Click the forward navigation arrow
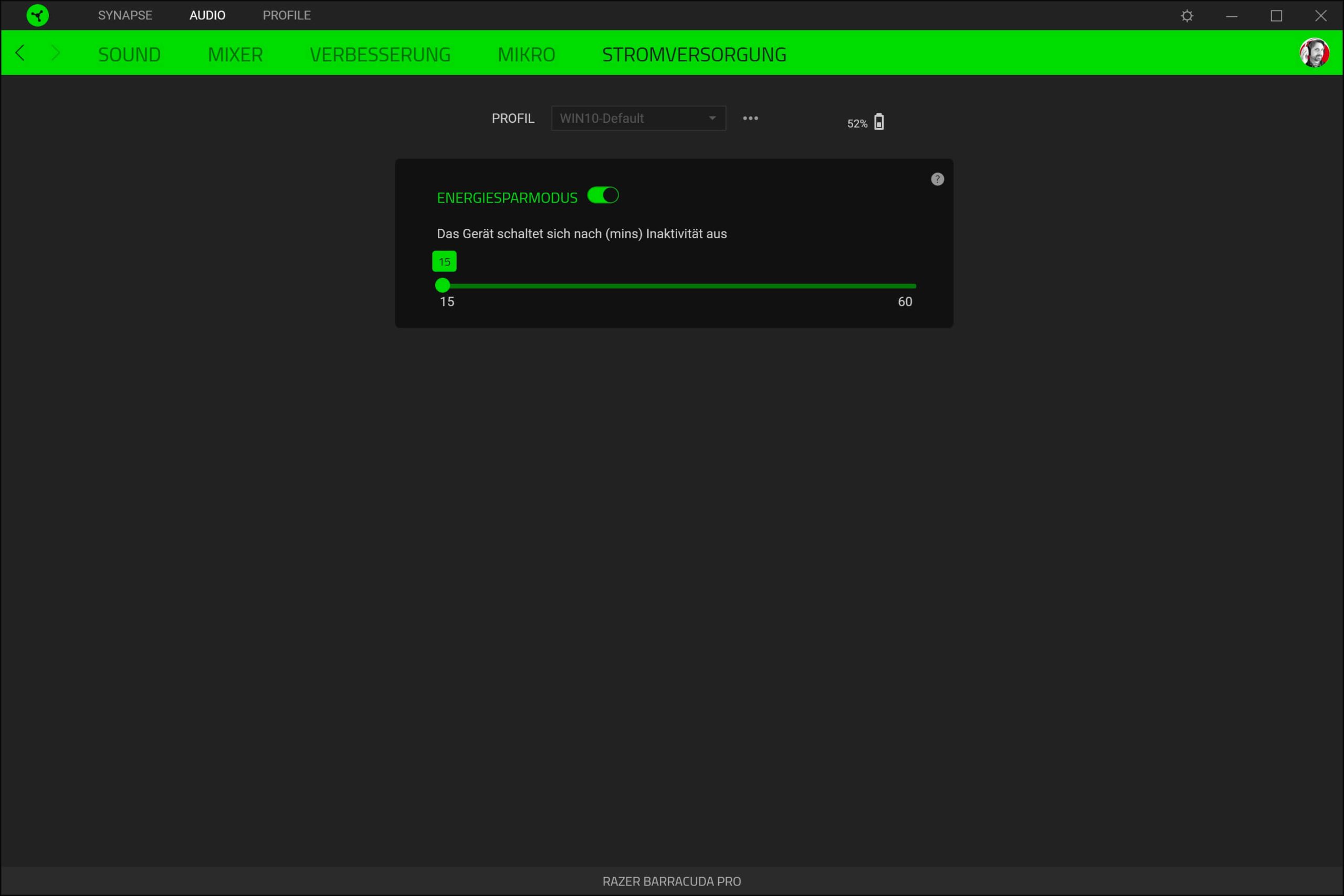The image size is (1344, 896). coord(56,53)
